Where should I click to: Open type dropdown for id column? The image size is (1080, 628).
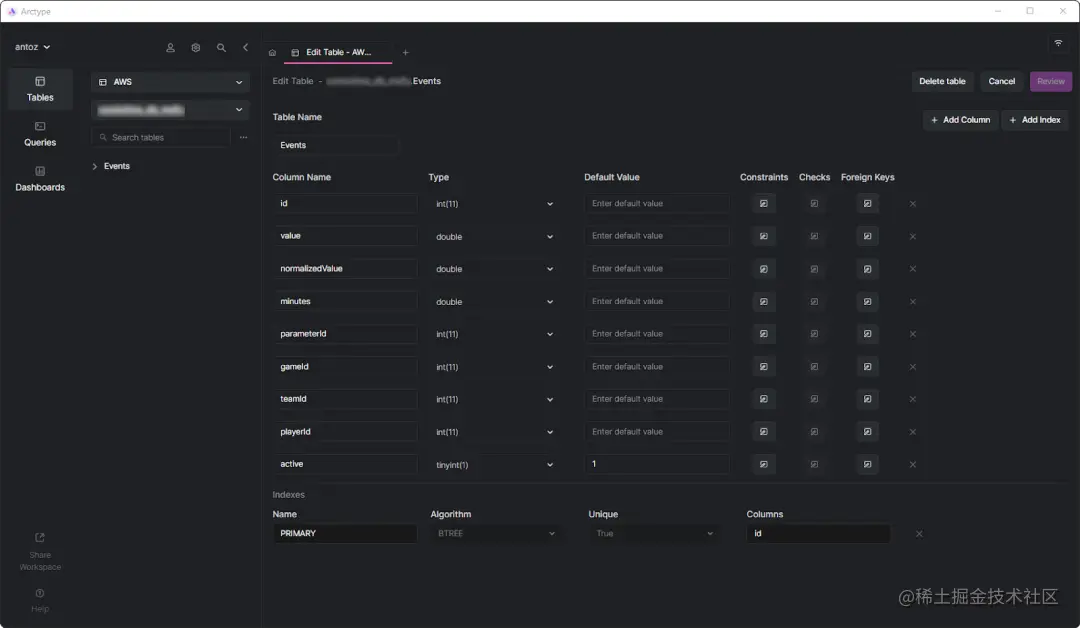(x=493, y=204)
